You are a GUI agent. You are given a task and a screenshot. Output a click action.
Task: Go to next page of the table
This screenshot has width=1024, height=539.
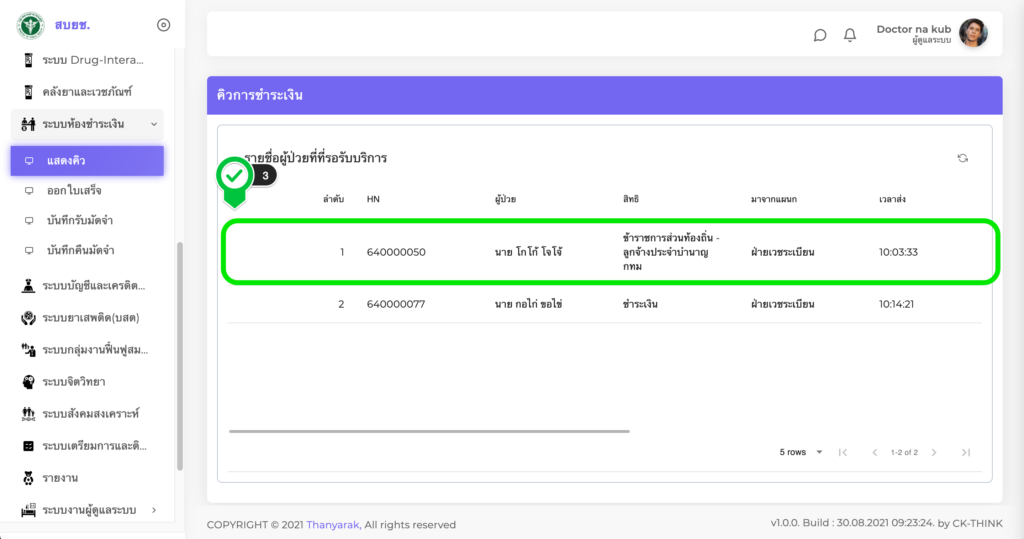click(934, 452)
